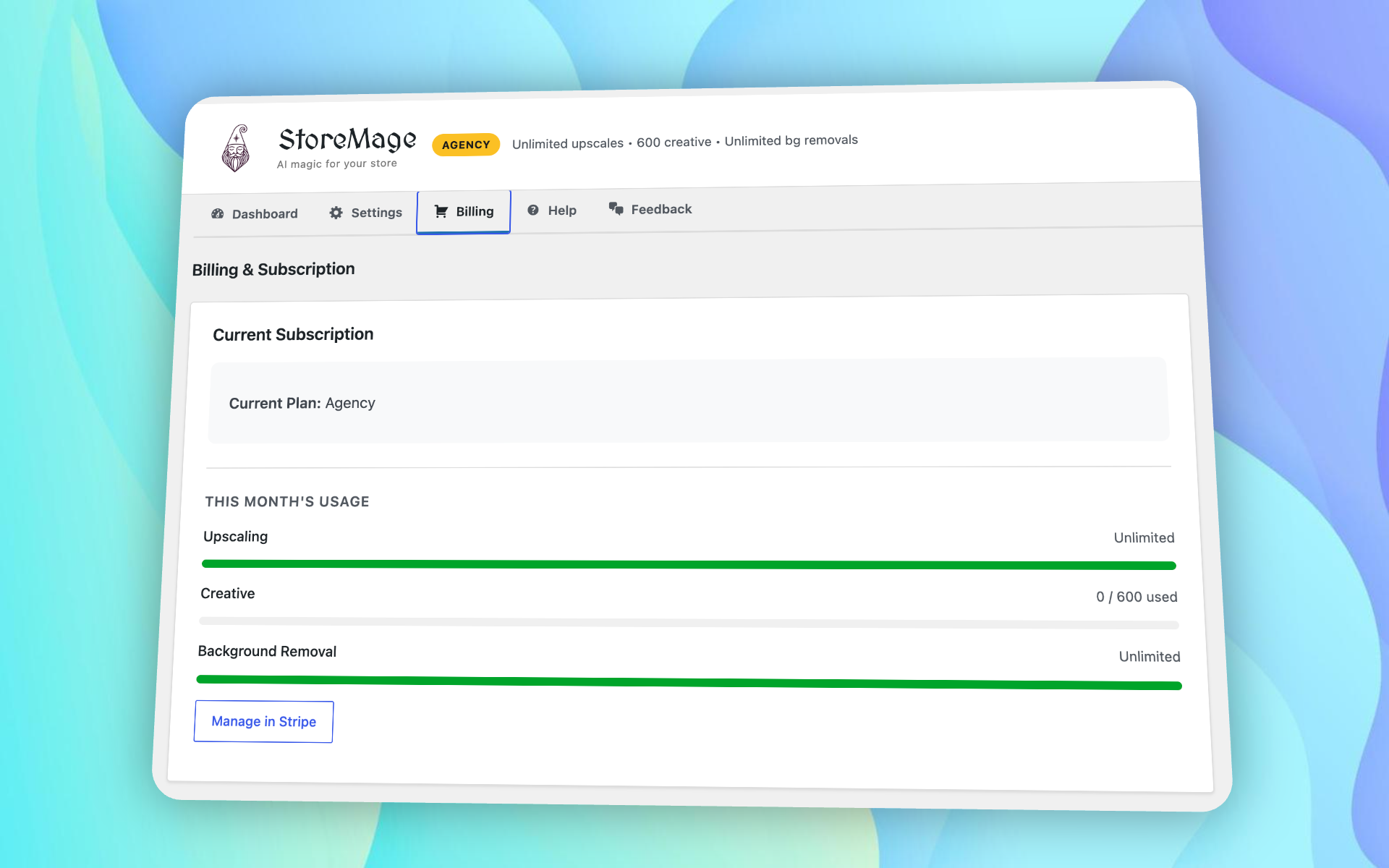Click the StoreMage wizard logo
The width and height of the screenshot is (1389, 868).
click(236, 148)
